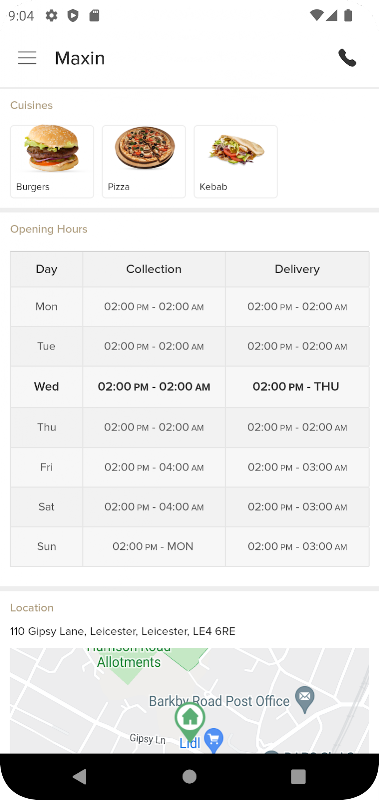Click the settings gear in status bar
Screen dimensions: 379x800
point(52,16)
